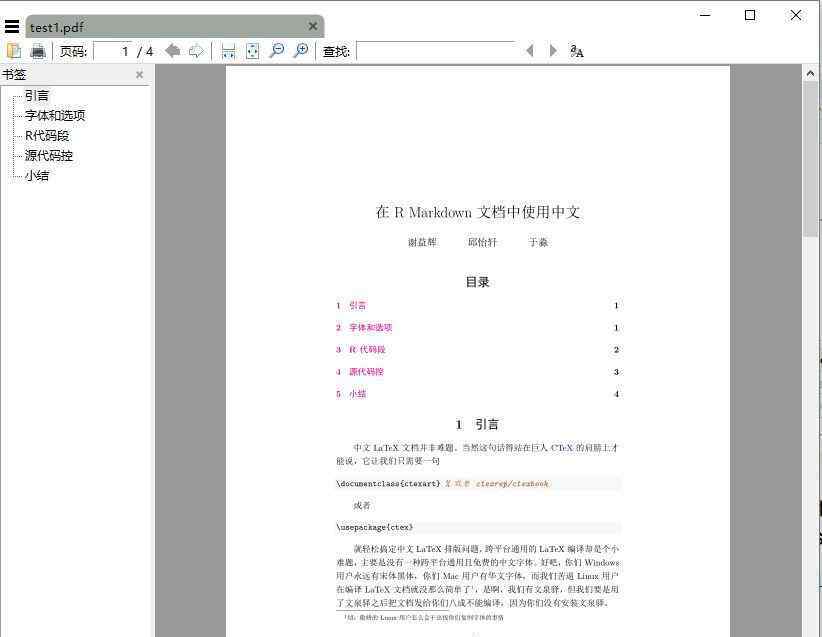Open bookmark R代码段
This screenshot has width=822, height=637.
[x=47, y=135]
